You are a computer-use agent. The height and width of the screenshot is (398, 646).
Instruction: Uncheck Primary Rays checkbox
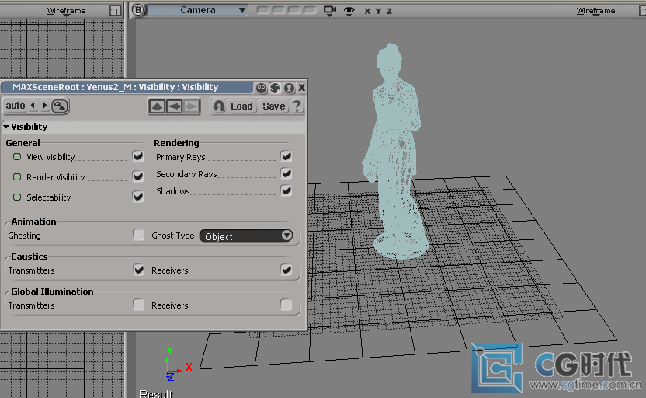286,156
